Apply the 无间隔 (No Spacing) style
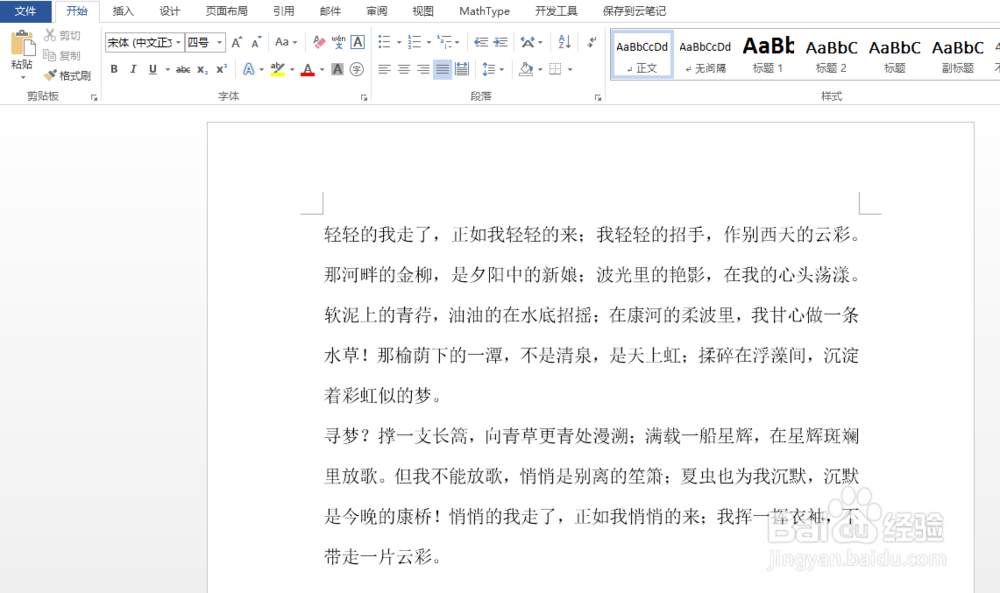Screen dimensions: 1000x593 point(705,55)
